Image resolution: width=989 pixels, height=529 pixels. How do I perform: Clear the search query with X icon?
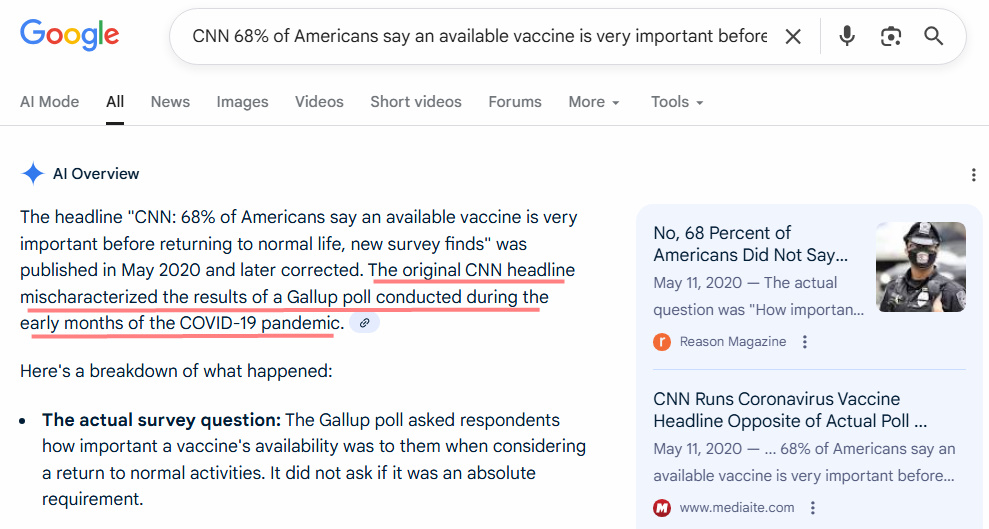(793, 37)
